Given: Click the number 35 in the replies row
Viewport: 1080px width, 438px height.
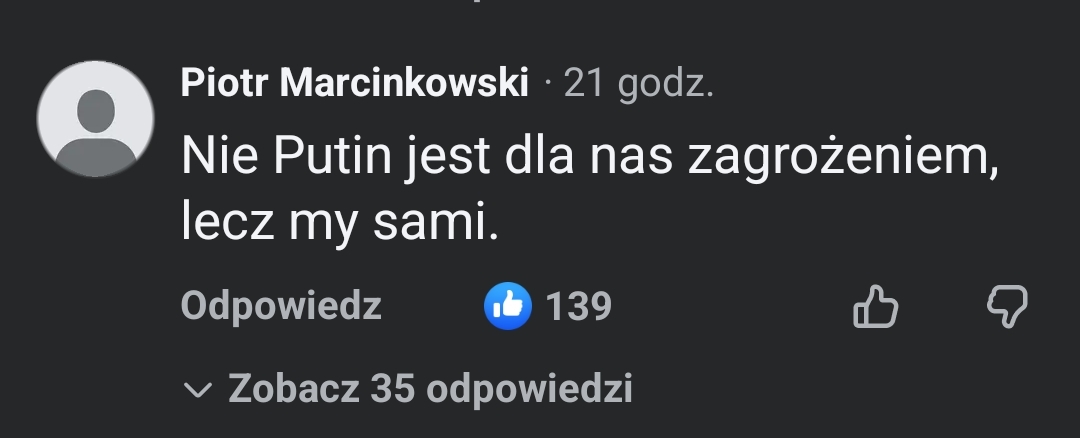Looking at the screenshot, I should tap(392, 388).
